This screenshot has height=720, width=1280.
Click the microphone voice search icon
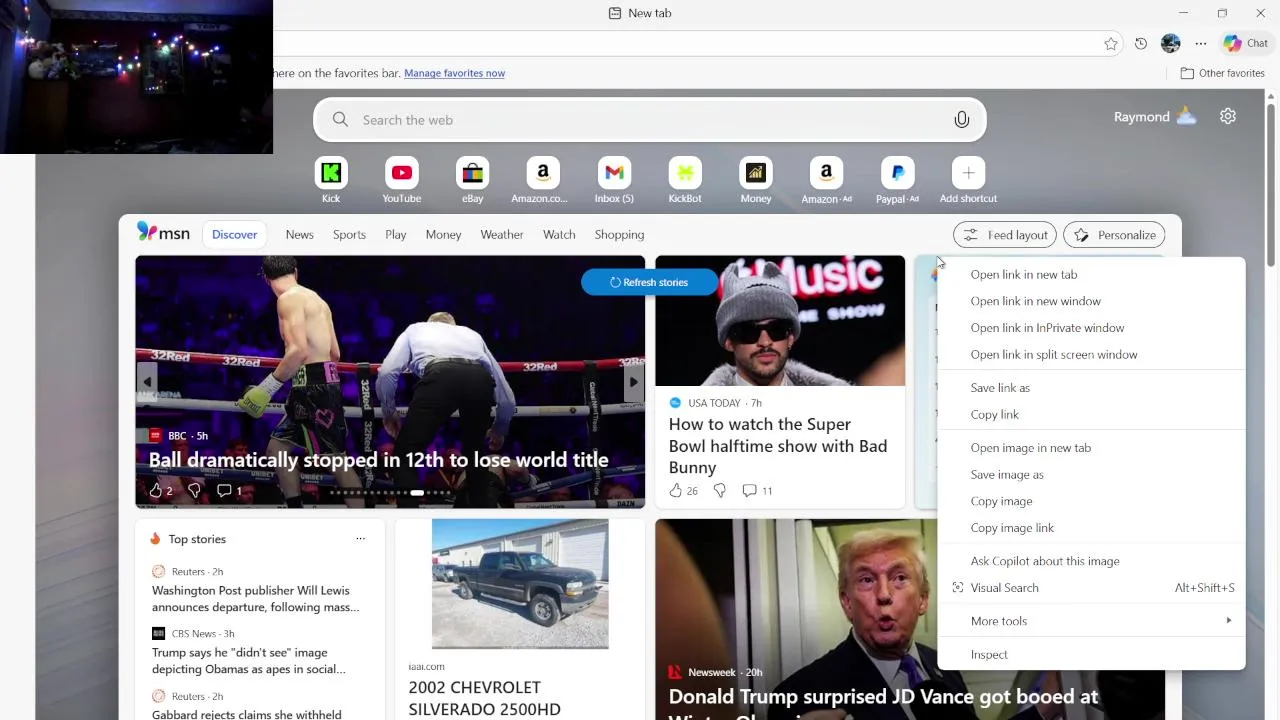[x=961, y=120]
